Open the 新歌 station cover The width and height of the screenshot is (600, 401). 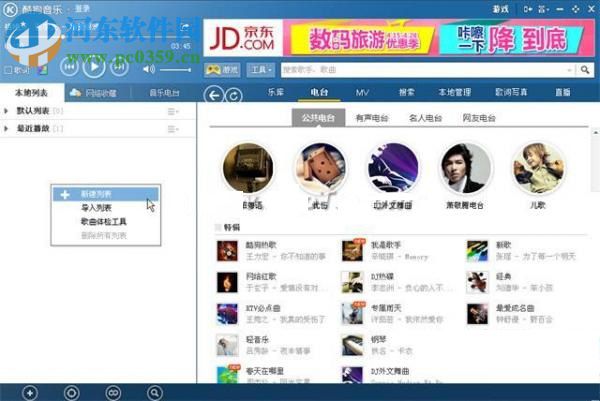tap(477, 251)
